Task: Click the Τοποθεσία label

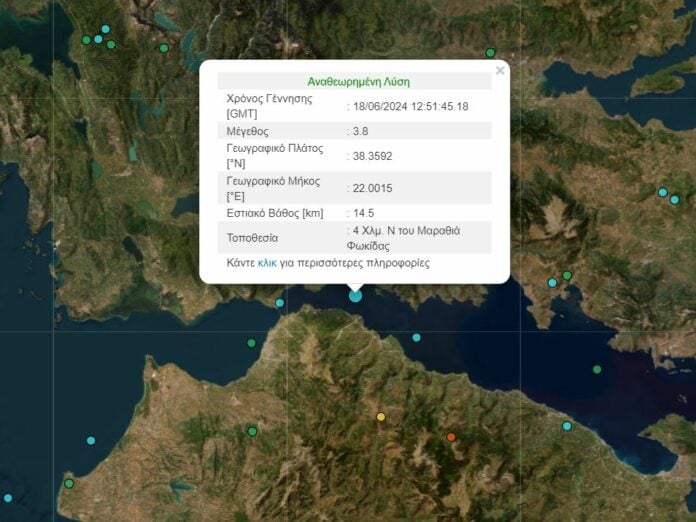Action: coord(252,238)
